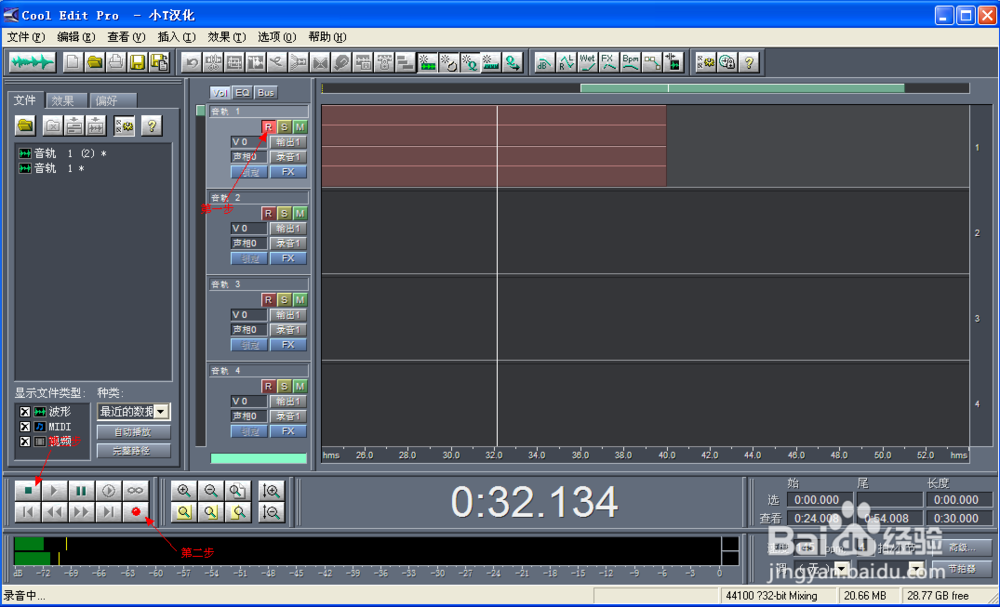Zoom in vertically
The height and width of the screenshot is (607, 1000).
tap(272, 490)
